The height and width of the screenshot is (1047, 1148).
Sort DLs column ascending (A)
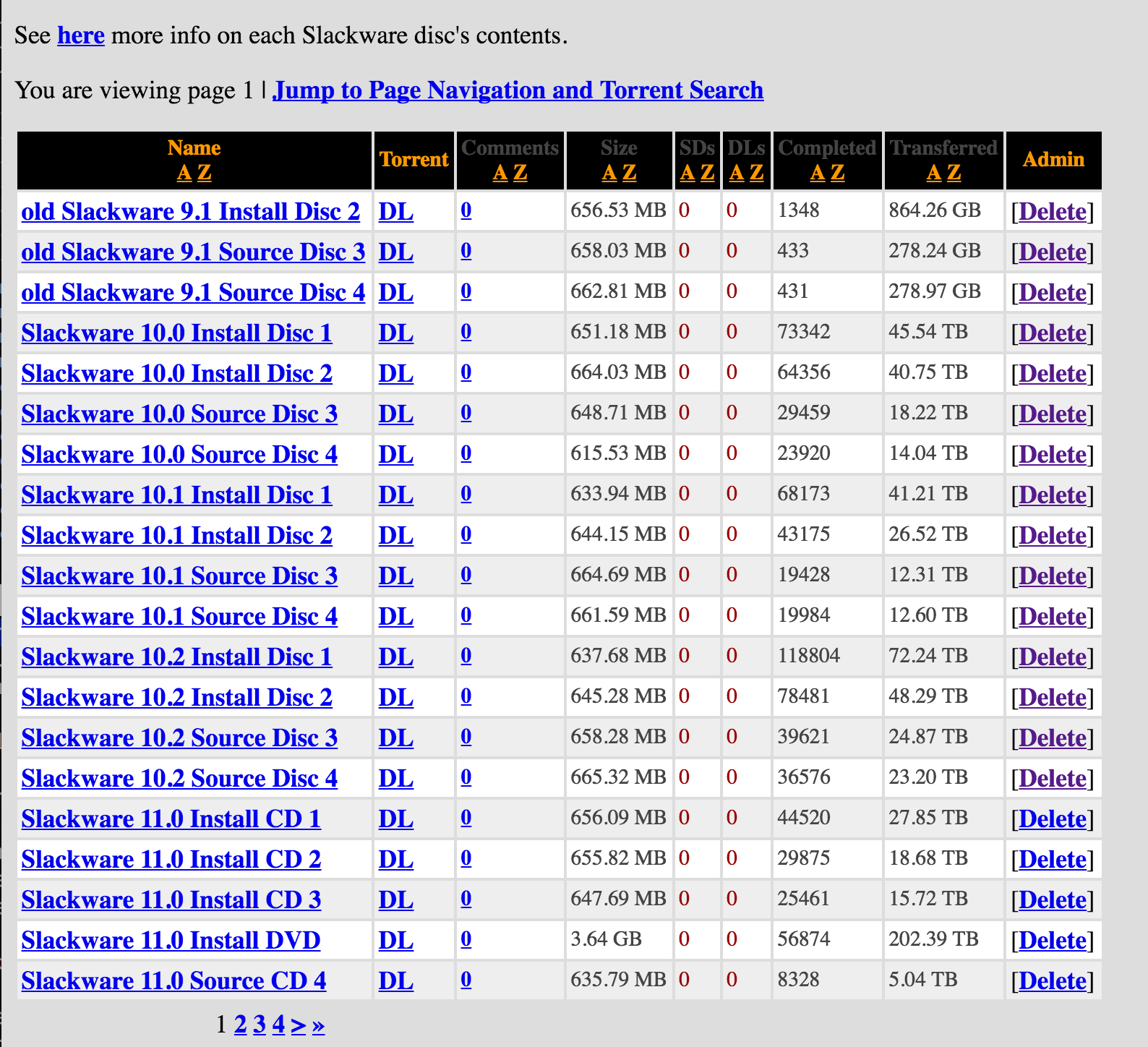(x=737, y=173)
